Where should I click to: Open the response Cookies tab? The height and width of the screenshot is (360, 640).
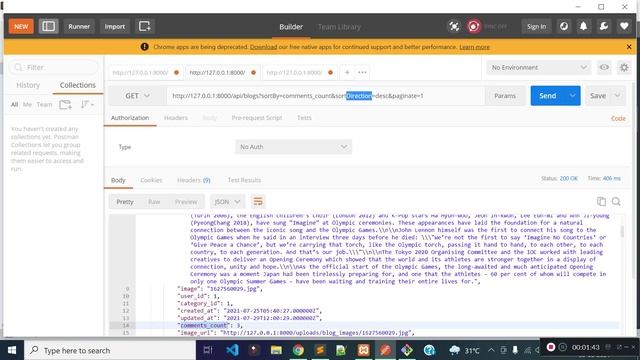coord(151,180)
